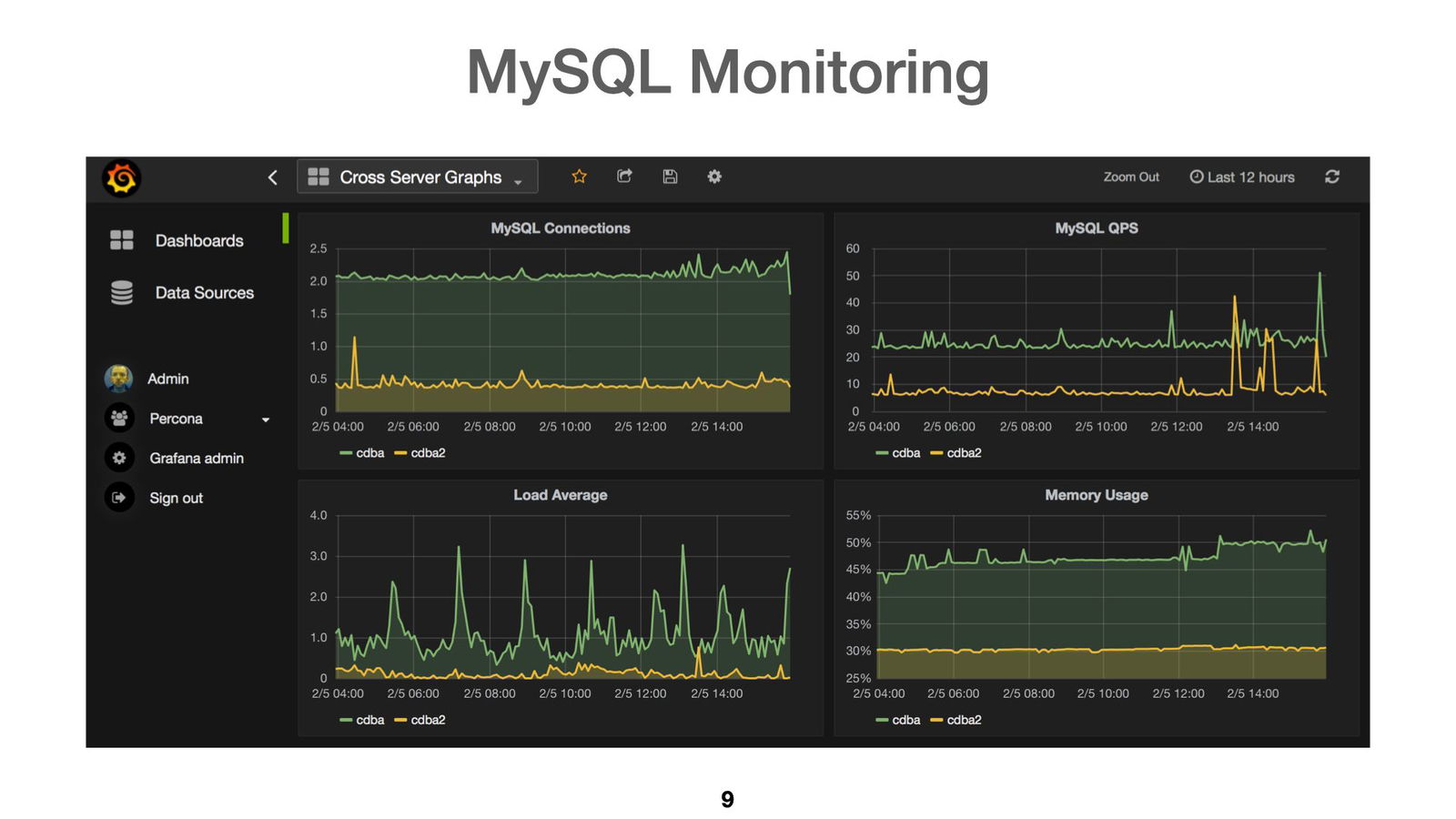Collapse the sidebar with the left chevron
1456x819 pixels.
(x=272, y=177)
